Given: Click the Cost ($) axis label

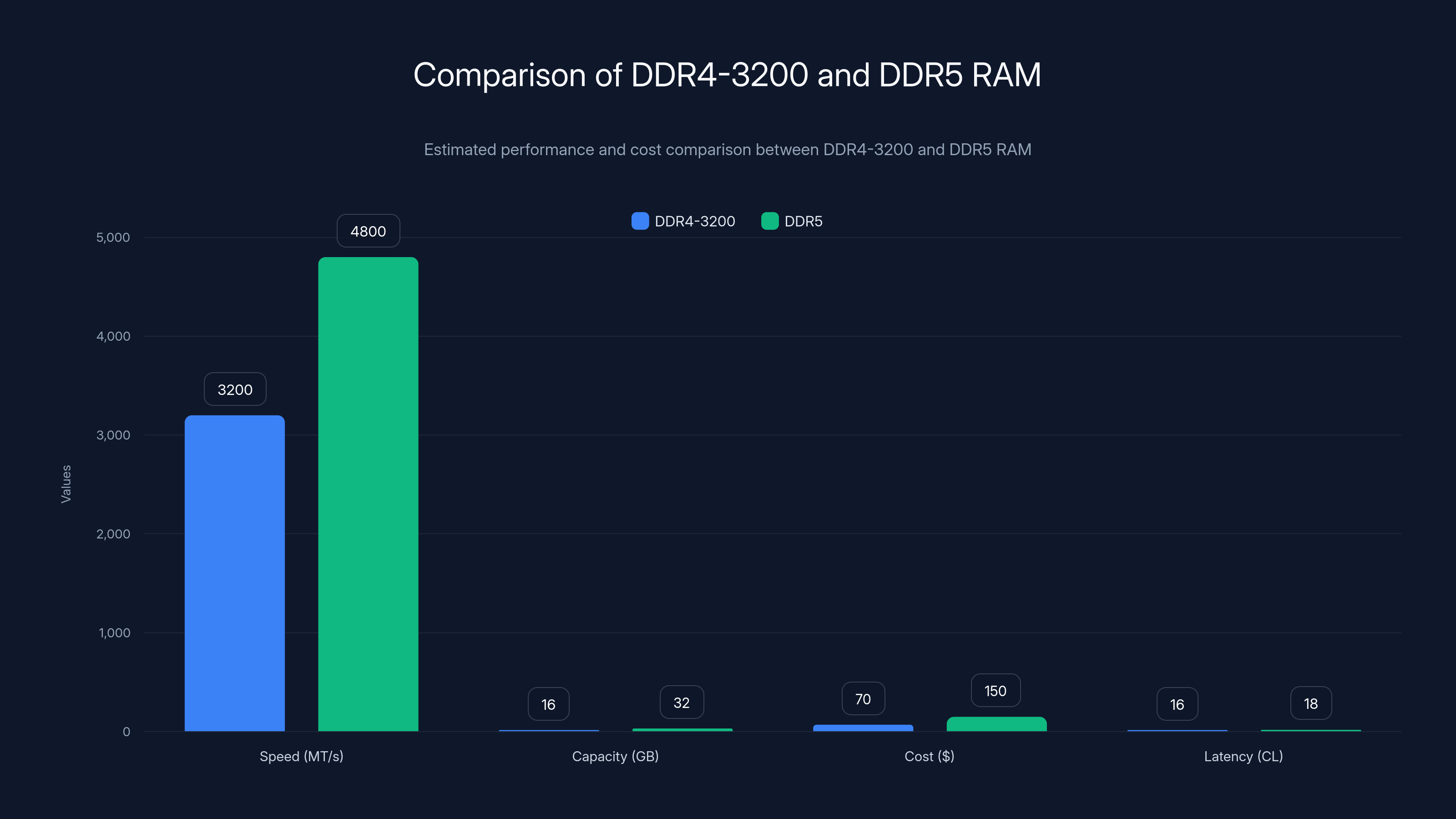Looking at the screenshot, I should (929, 756).
